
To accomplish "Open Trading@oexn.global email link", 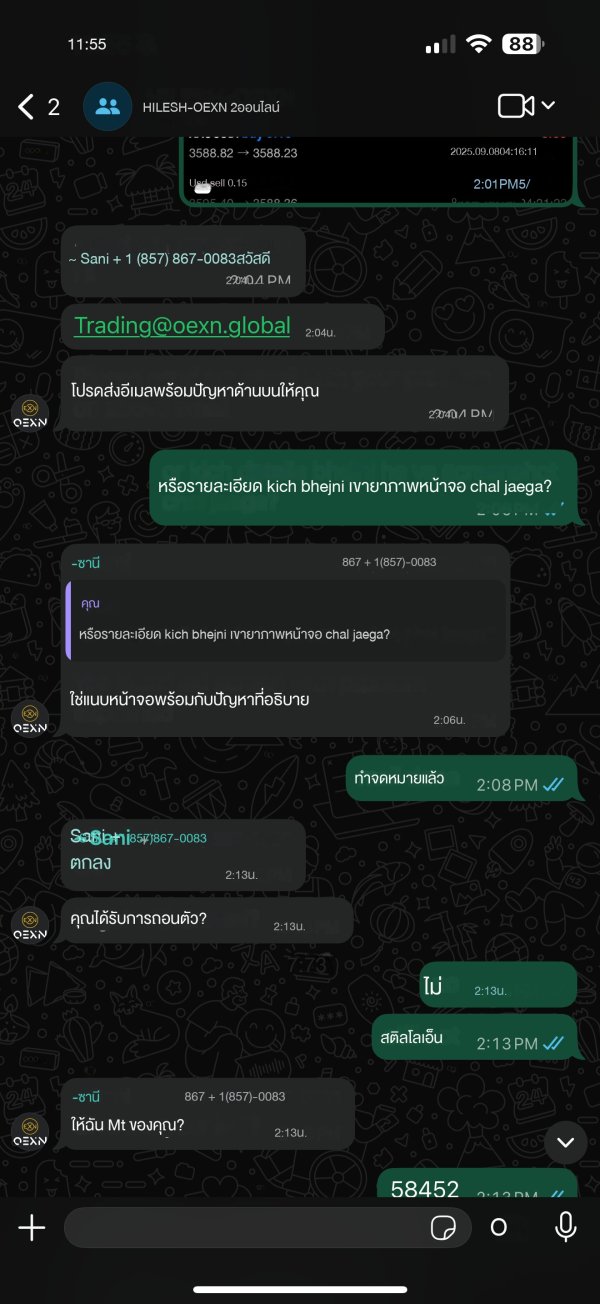I will tap(182, 325).
